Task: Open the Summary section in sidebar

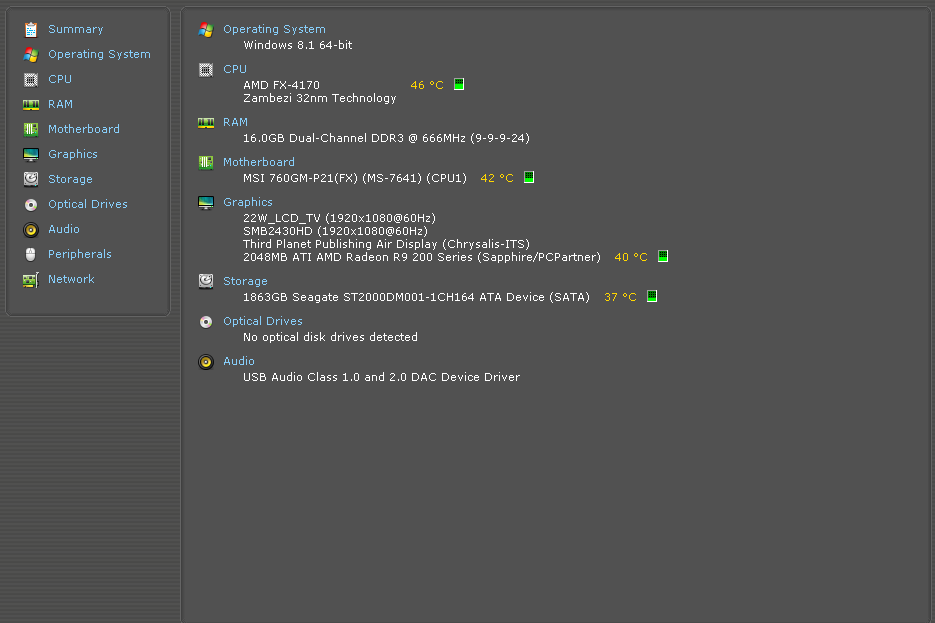Action: coord(76,29)
